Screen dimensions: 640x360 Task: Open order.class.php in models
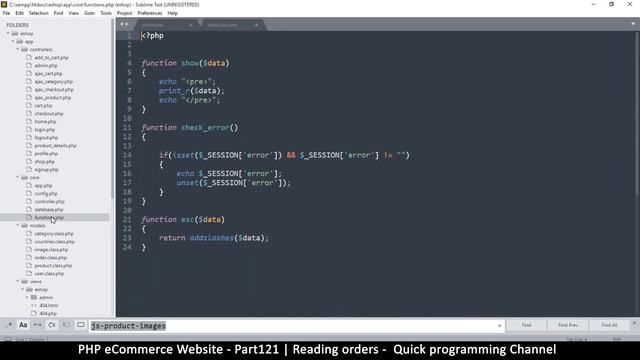(51, 258)
